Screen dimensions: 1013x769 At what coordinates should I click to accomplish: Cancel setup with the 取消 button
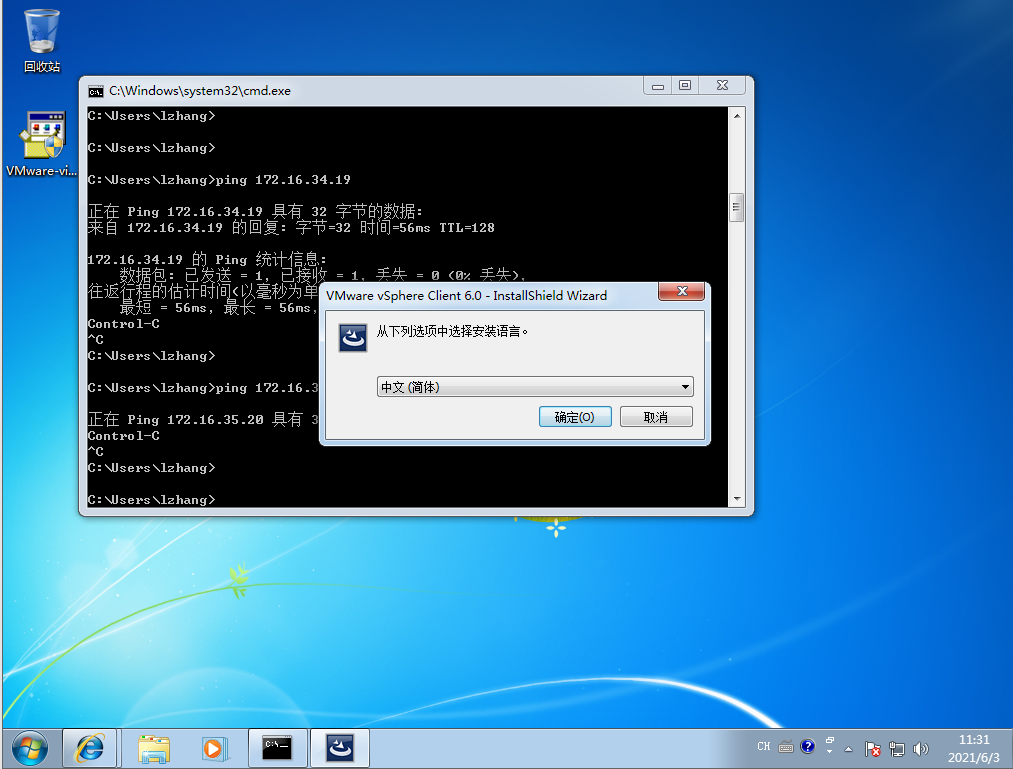tap(656, 417)
